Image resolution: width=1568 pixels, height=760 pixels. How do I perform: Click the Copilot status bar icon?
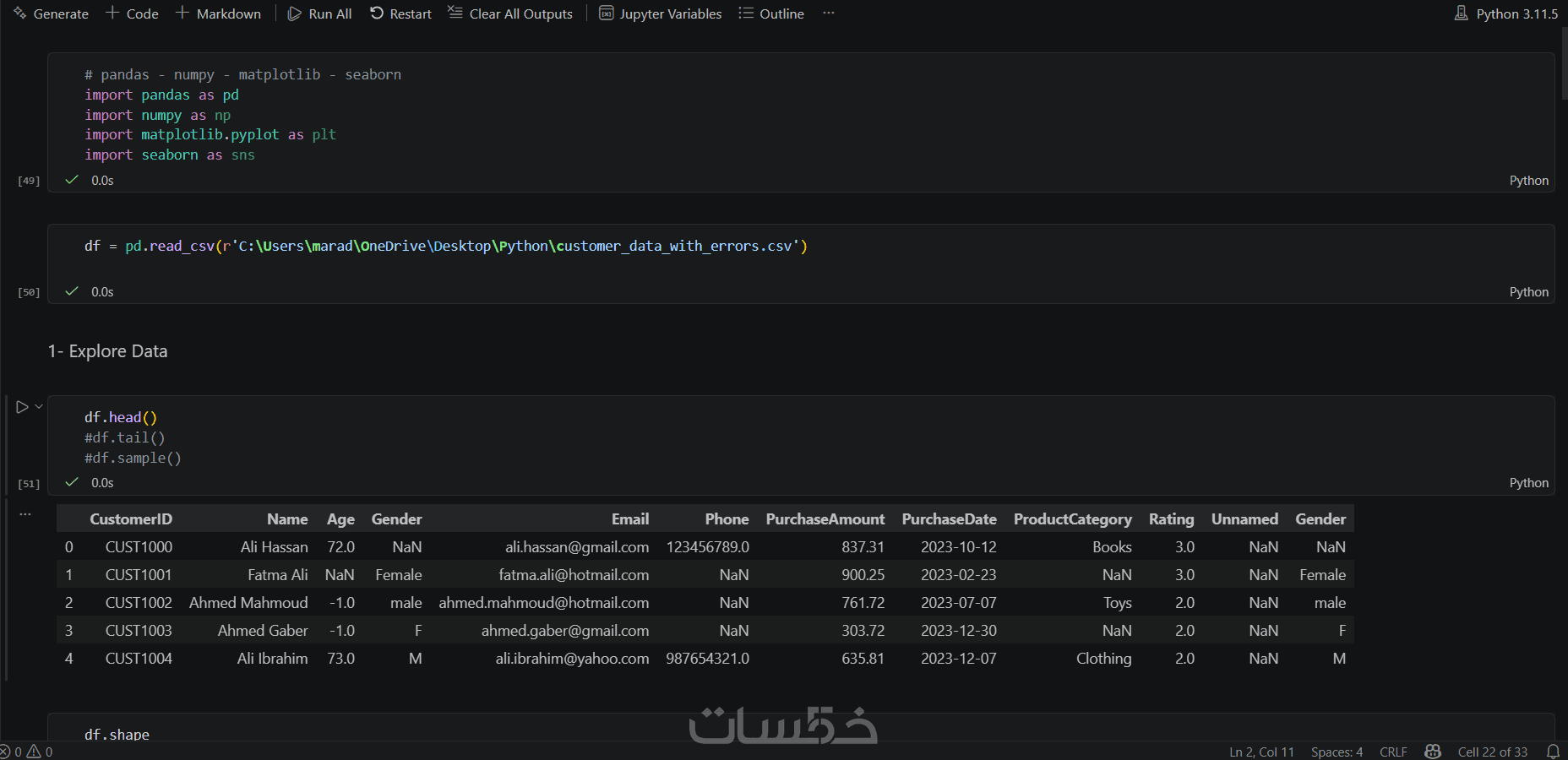1433,752
